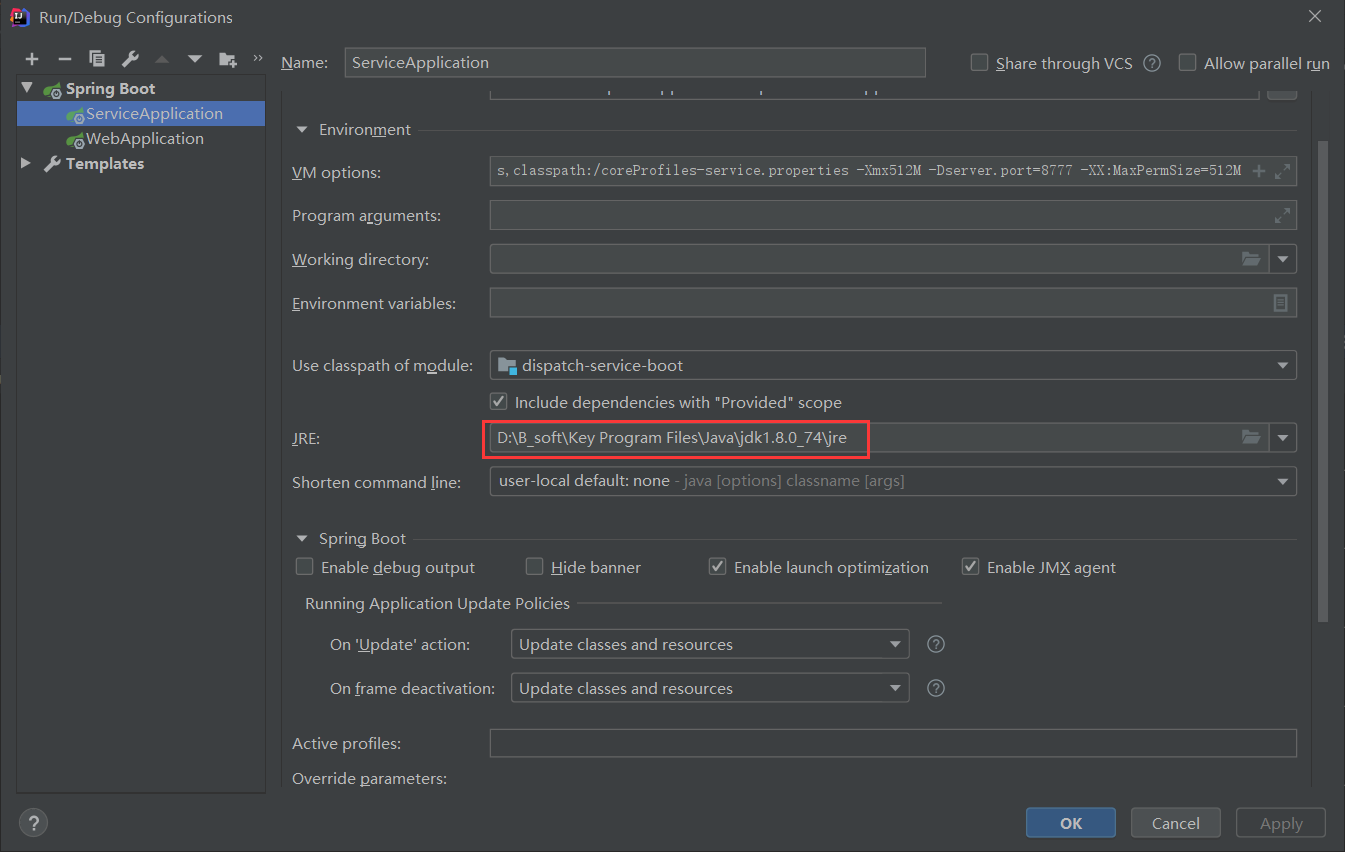This screenshot has height=852, width=1345.
Task: Open edit templates with the wrench icon
Action: [129, 58]
